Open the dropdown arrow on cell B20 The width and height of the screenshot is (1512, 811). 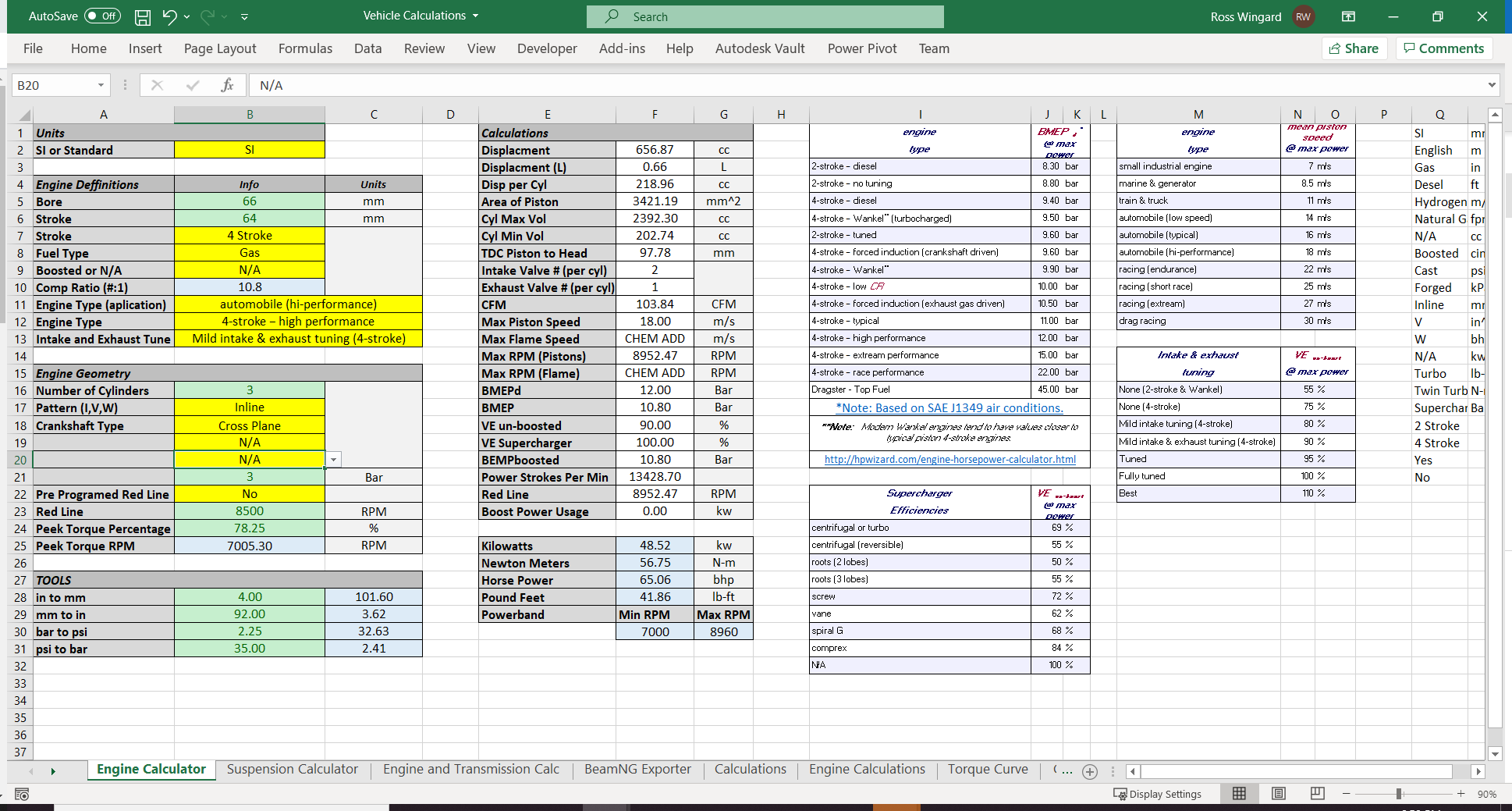pos(334,460)
